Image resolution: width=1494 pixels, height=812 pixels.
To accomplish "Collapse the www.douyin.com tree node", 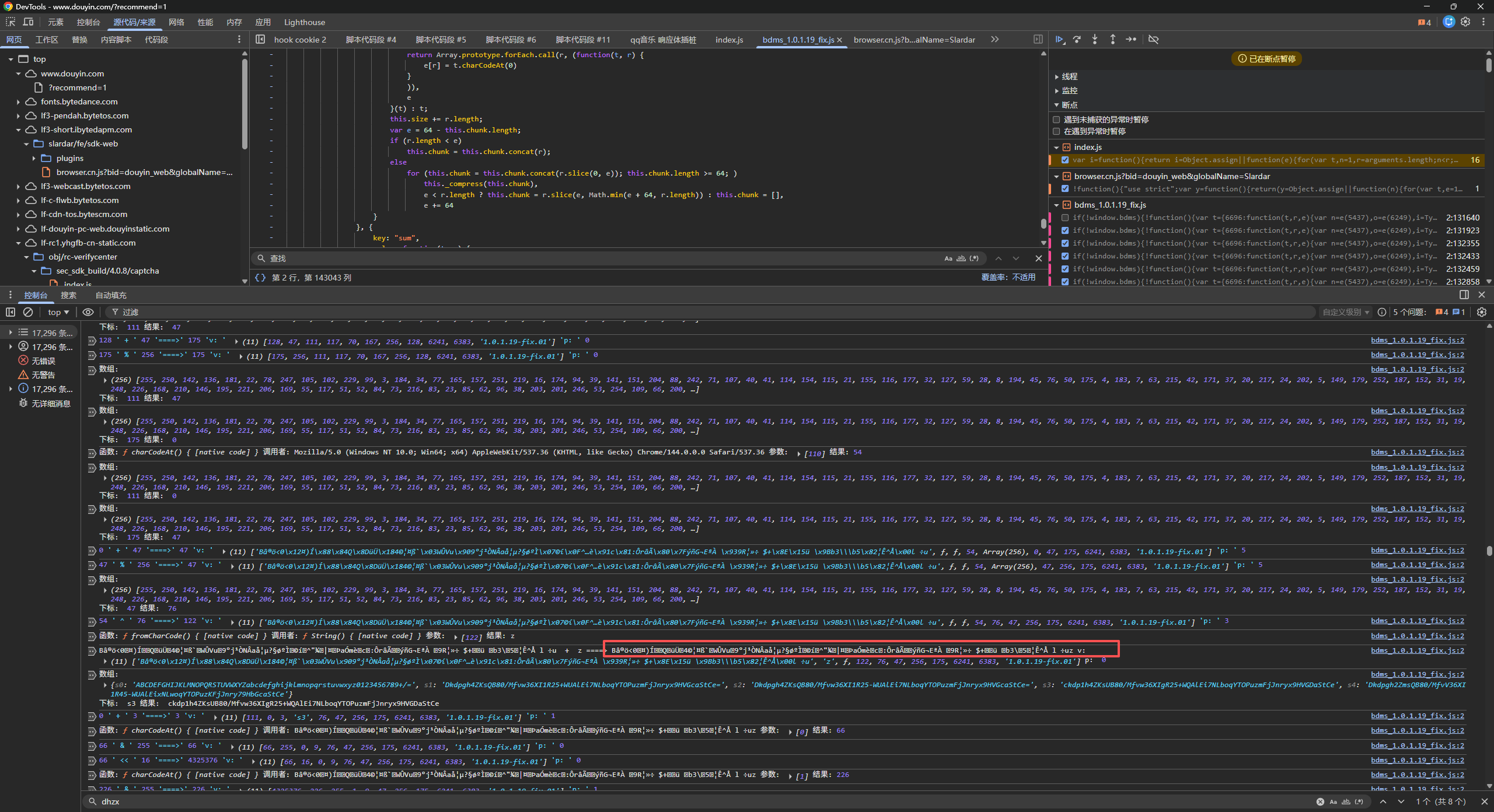I will 19,74.
